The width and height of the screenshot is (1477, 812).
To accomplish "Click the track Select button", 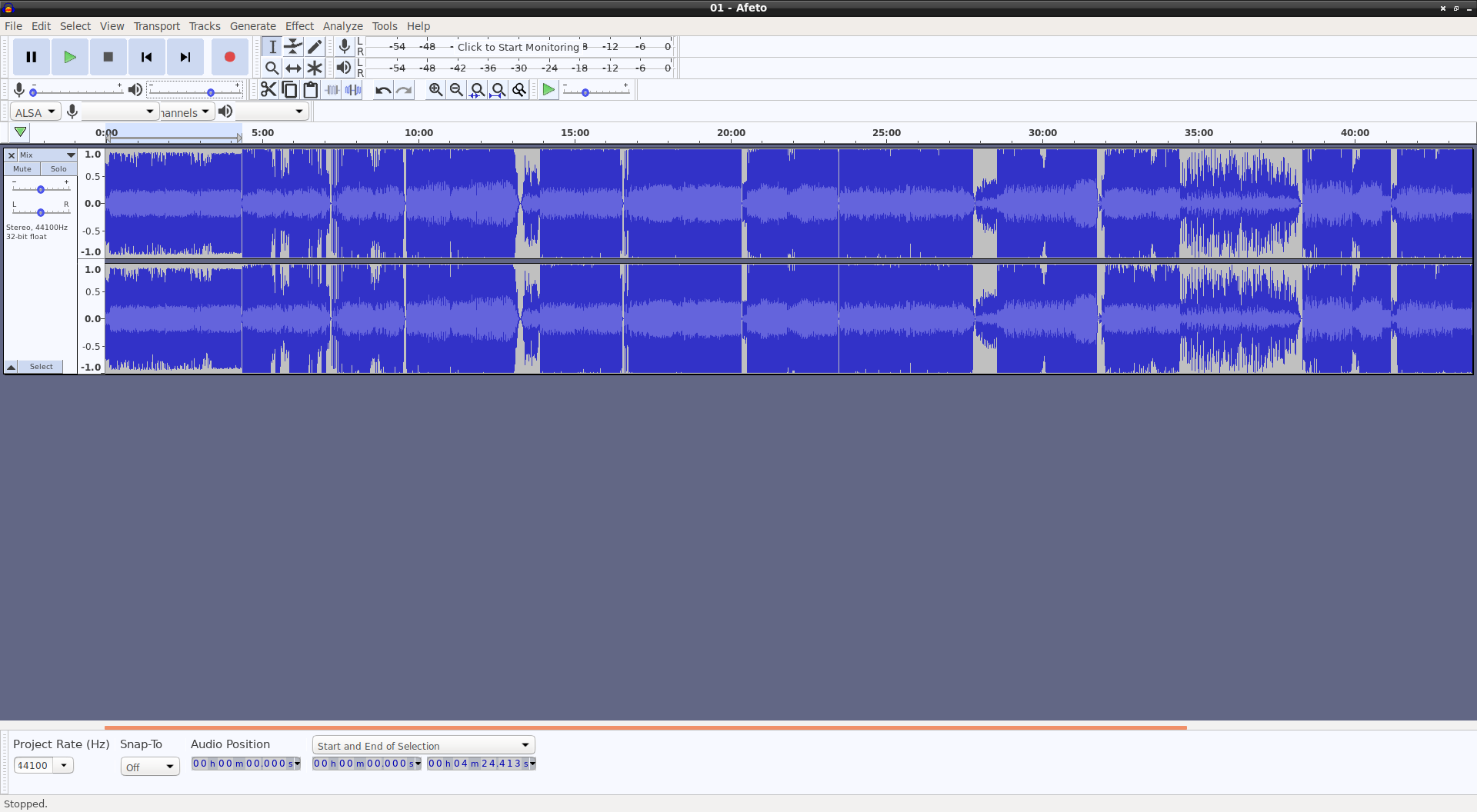I will [x=42, y=367].
